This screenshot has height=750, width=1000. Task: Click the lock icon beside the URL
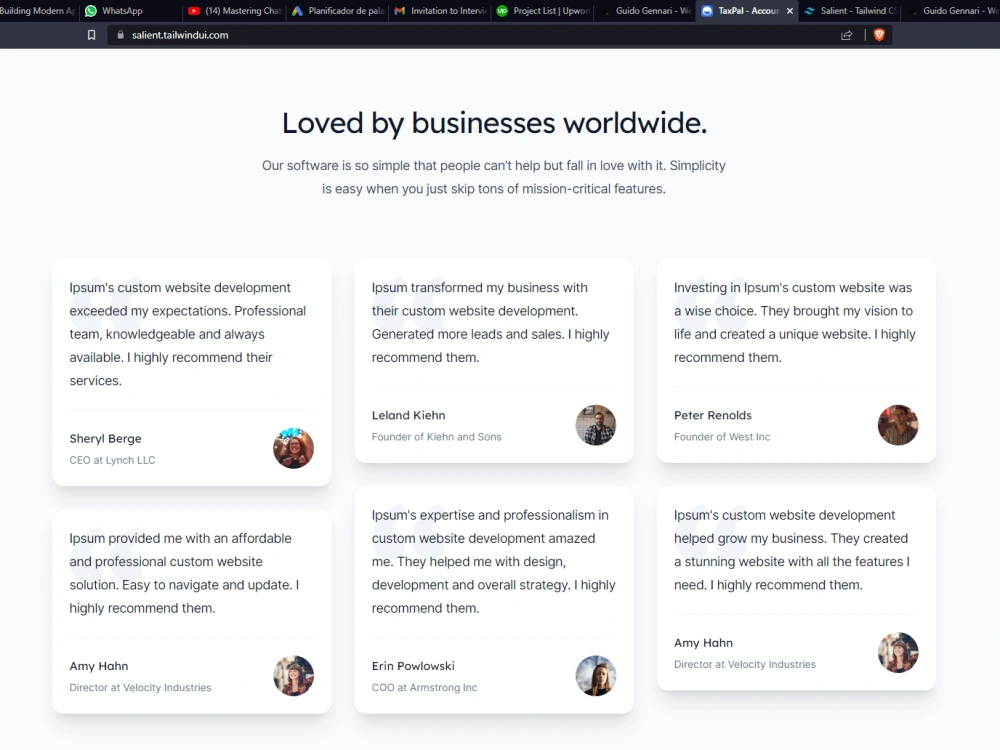[x=121, y=35]
